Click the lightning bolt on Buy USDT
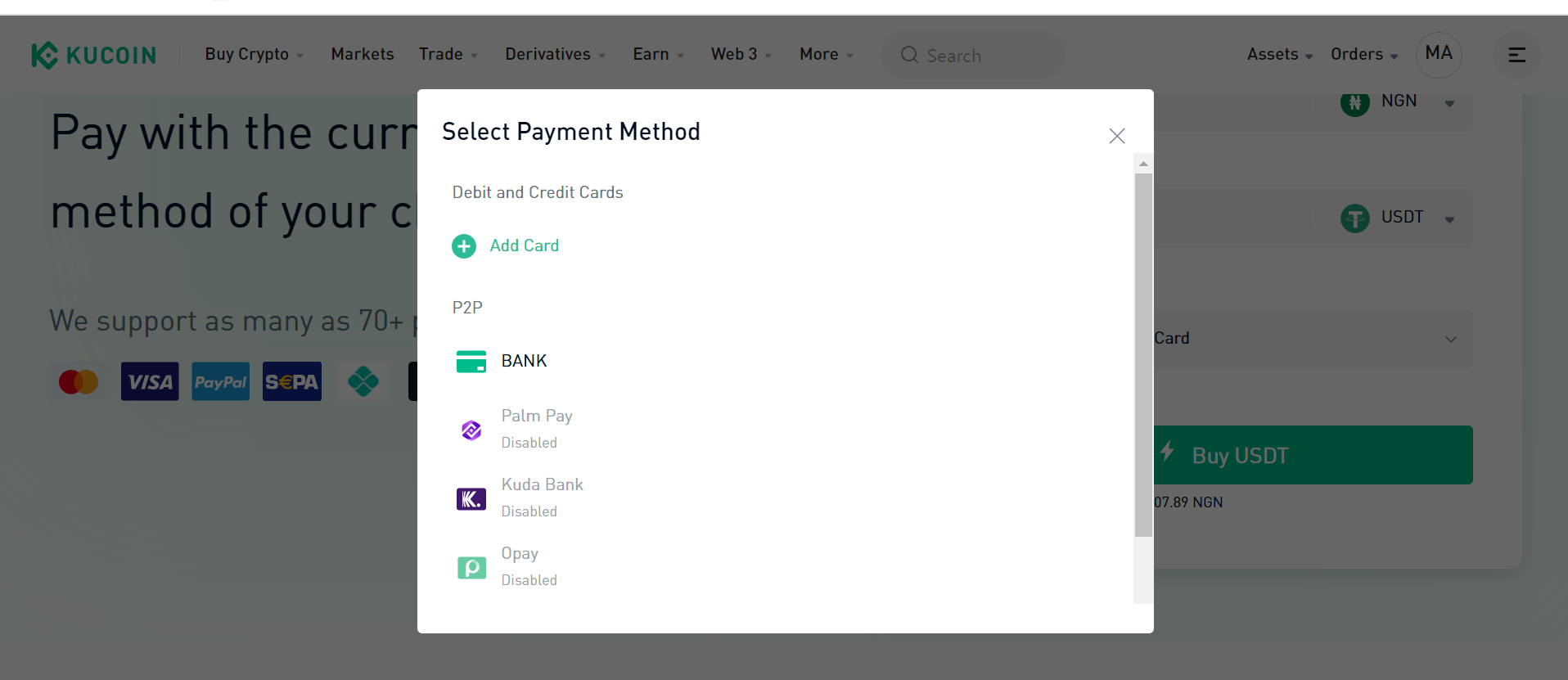Screen dimensions: 1568x680 coord(1168,451)
